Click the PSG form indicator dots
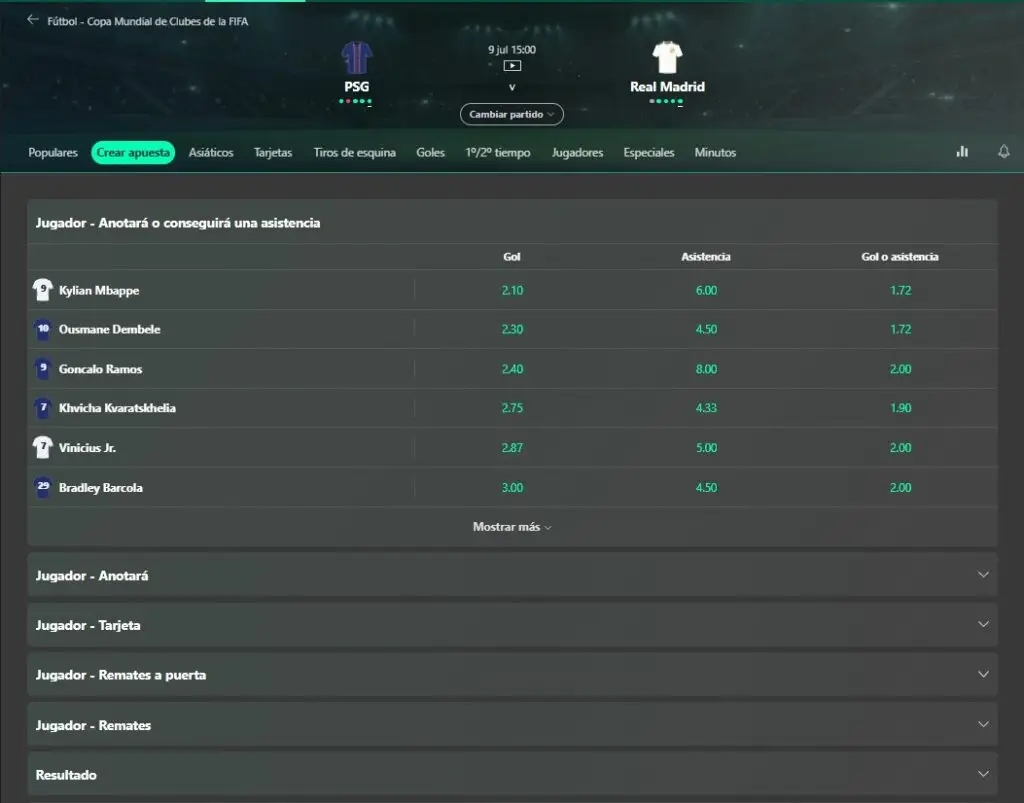1024x803 pixels. point(356,102)
